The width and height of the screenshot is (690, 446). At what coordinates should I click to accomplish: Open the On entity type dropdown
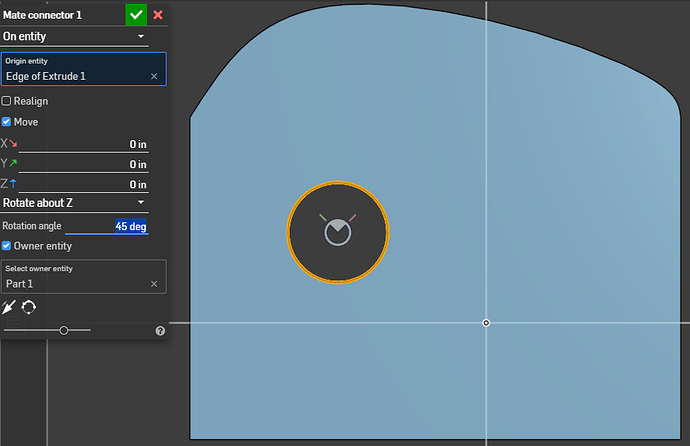[74, 37]
